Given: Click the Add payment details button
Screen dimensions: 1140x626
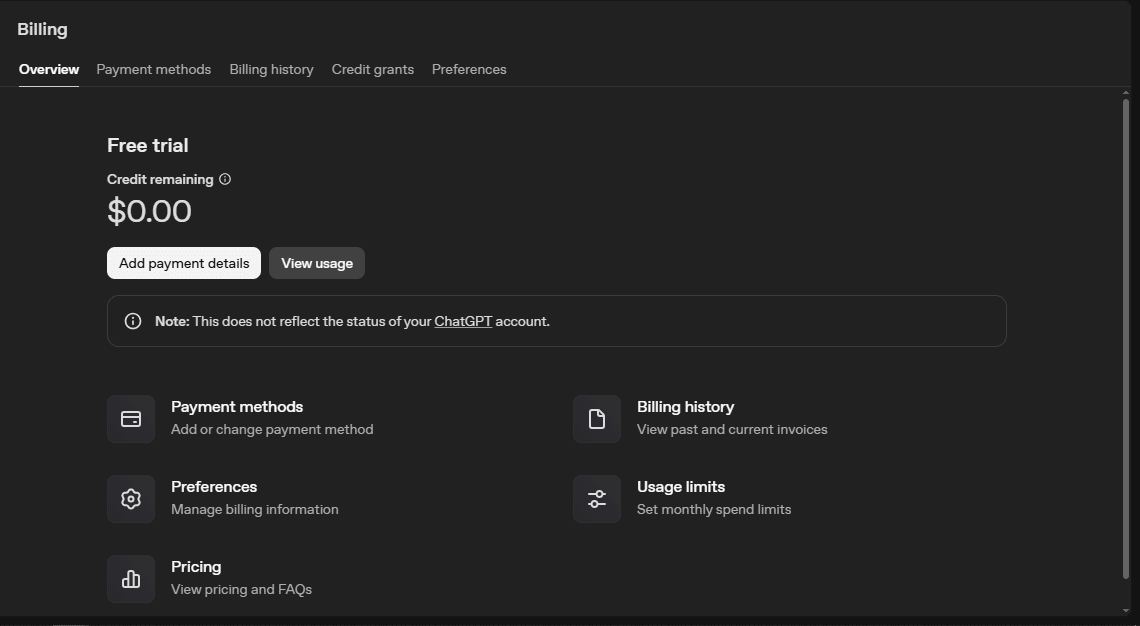Looking at the screenshot, I should [183, 263].
